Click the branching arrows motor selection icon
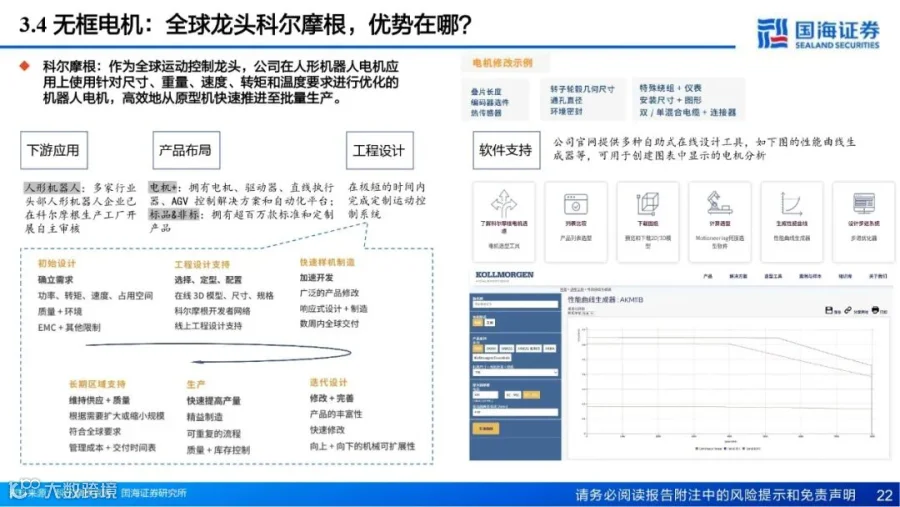The height and width of the screenshot is (507, 900). pyautogui.click(x=503, y=203)
